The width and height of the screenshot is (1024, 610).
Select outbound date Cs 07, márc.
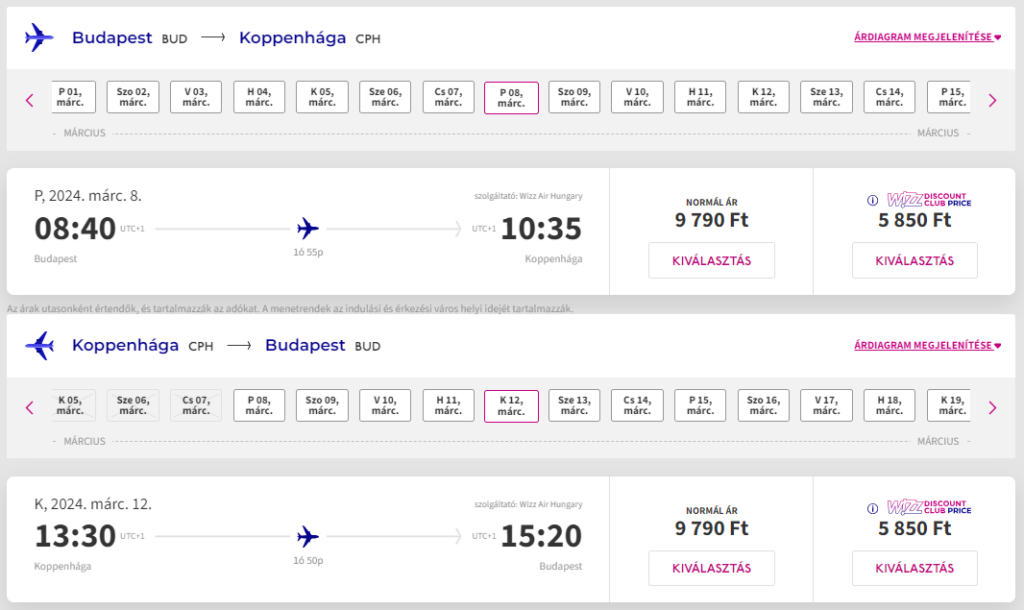click(448, 97)
